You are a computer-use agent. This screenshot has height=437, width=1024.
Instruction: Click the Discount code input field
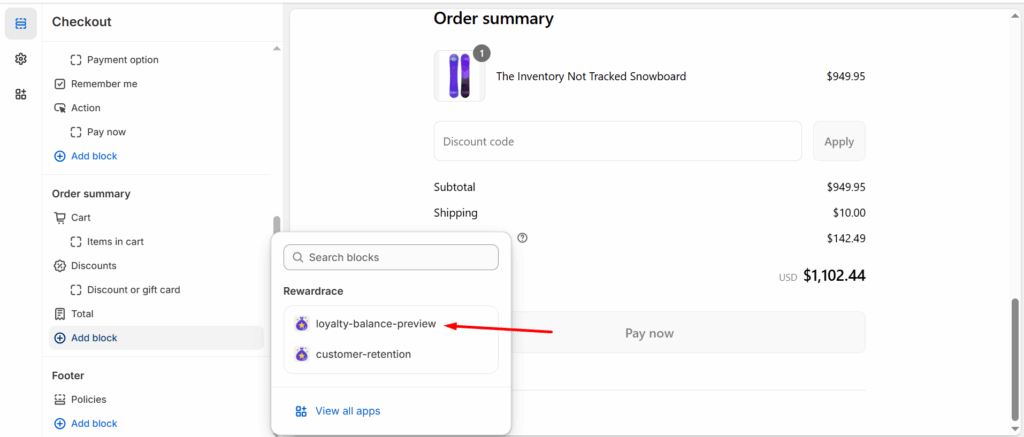(x=617, y=141)
